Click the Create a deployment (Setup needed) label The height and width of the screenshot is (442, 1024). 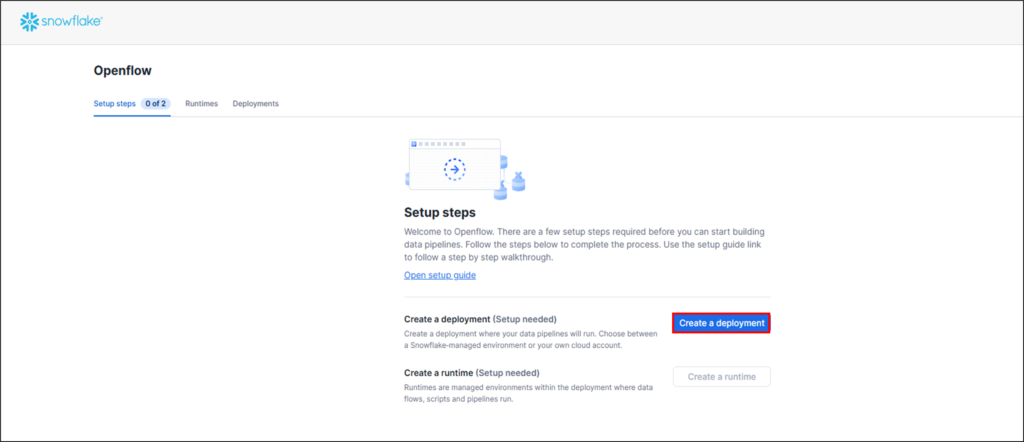(x=480, y=319)
